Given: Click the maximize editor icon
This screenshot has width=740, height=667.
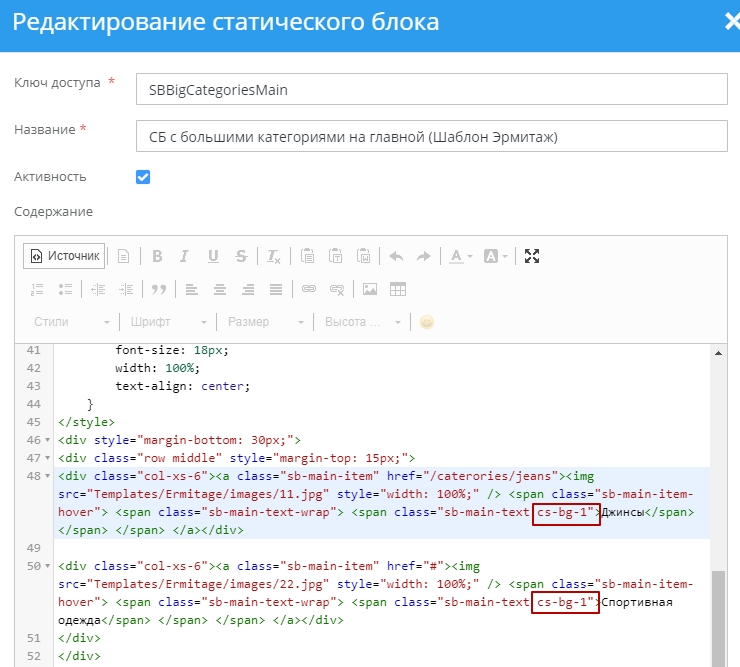Looking at the screenshot, I should click(x=532, y=256).
